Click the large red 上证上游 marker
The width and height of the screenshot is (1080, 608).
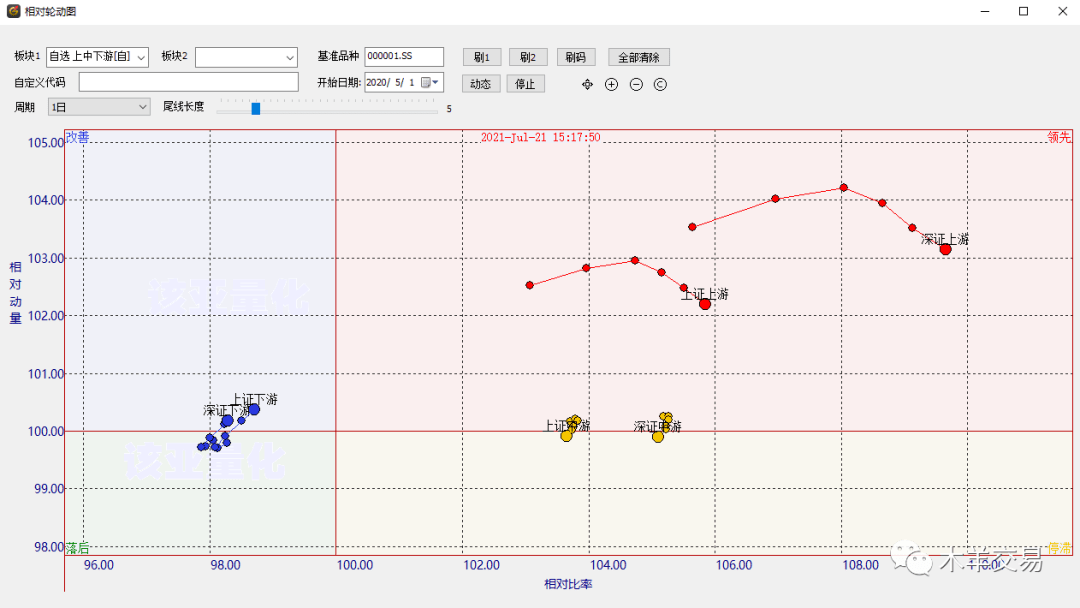[705, 304]
